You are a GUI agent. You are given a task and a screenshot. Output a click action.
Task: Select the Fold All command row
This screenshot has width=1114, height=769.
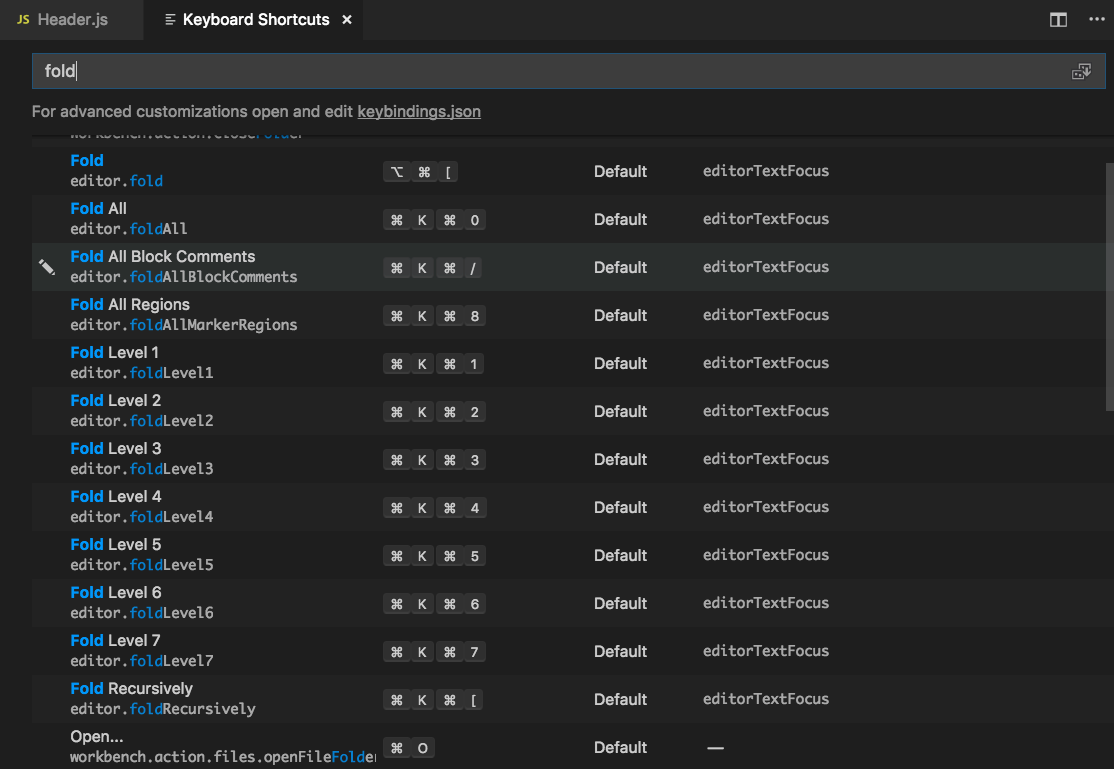(200, 218)
